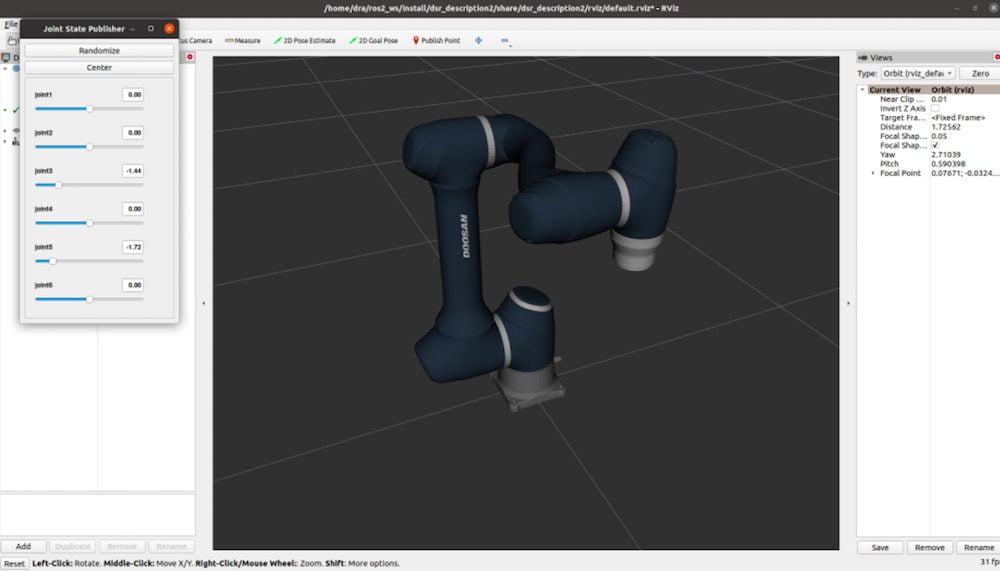Close the Views panel with red icon
This screenshot has height=571, width=1000.
click(996, 58)
